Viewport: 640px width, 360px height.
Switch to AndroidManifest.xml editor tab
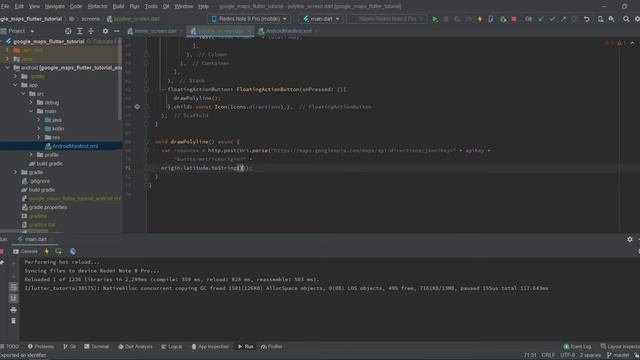tap(286, 31)
